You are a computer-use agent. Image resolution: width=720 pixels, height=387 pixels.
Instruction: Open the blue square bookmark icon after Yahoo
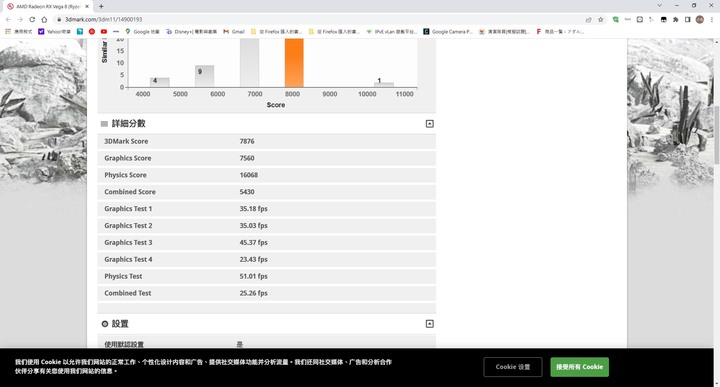tap(80, 32)
